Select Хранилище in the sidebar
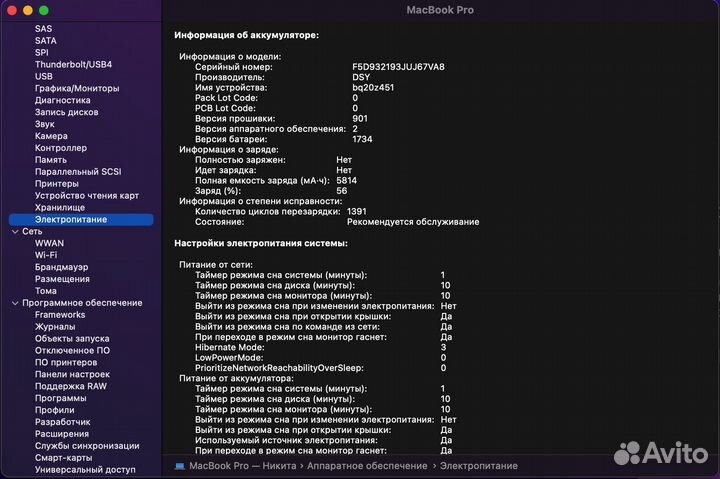 coord(60,208)
